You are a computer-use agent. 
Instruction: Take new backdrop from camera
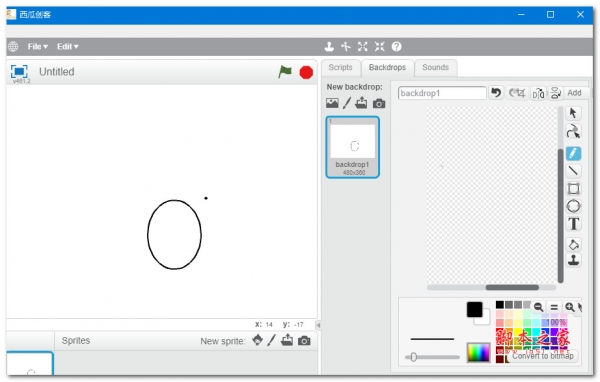[379, 103]
